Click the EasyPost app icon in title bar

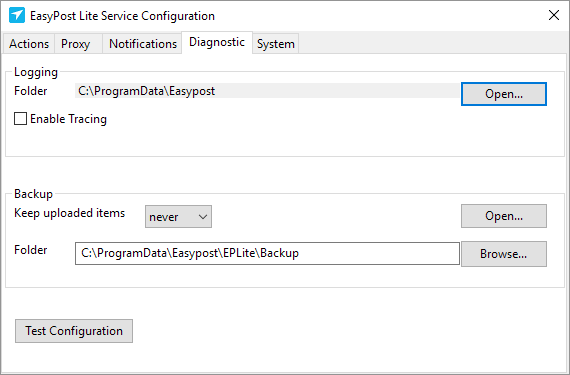[17, 15]
